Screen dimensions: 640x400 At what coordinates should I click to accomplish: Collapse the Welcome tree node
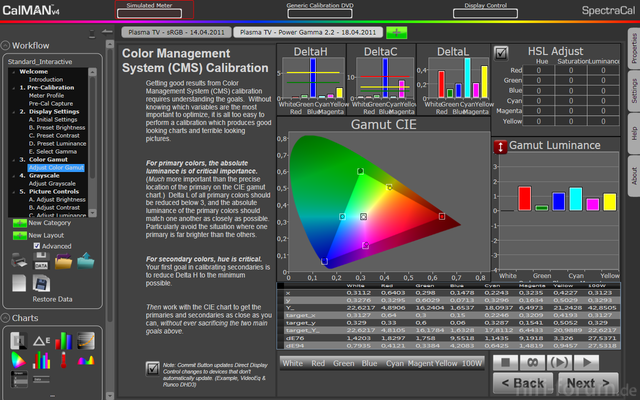coord(14,72)
